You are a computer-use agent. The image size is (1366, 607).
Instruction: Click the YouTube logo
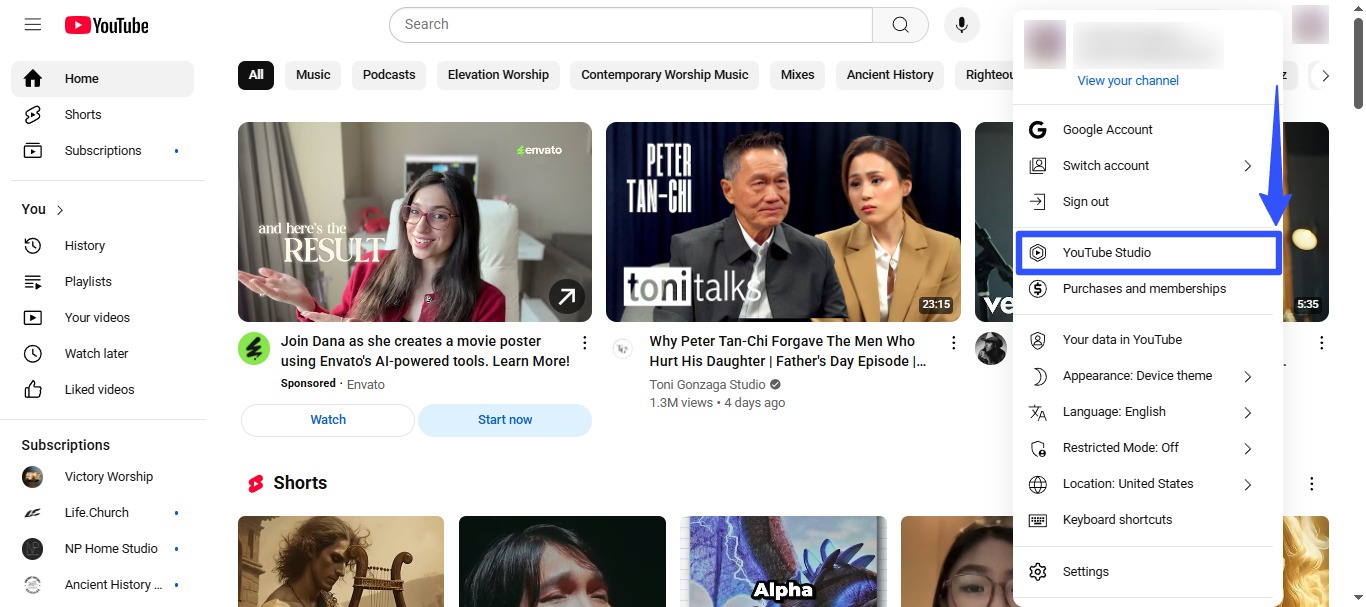pyautogui.click(x=105, y=24)
